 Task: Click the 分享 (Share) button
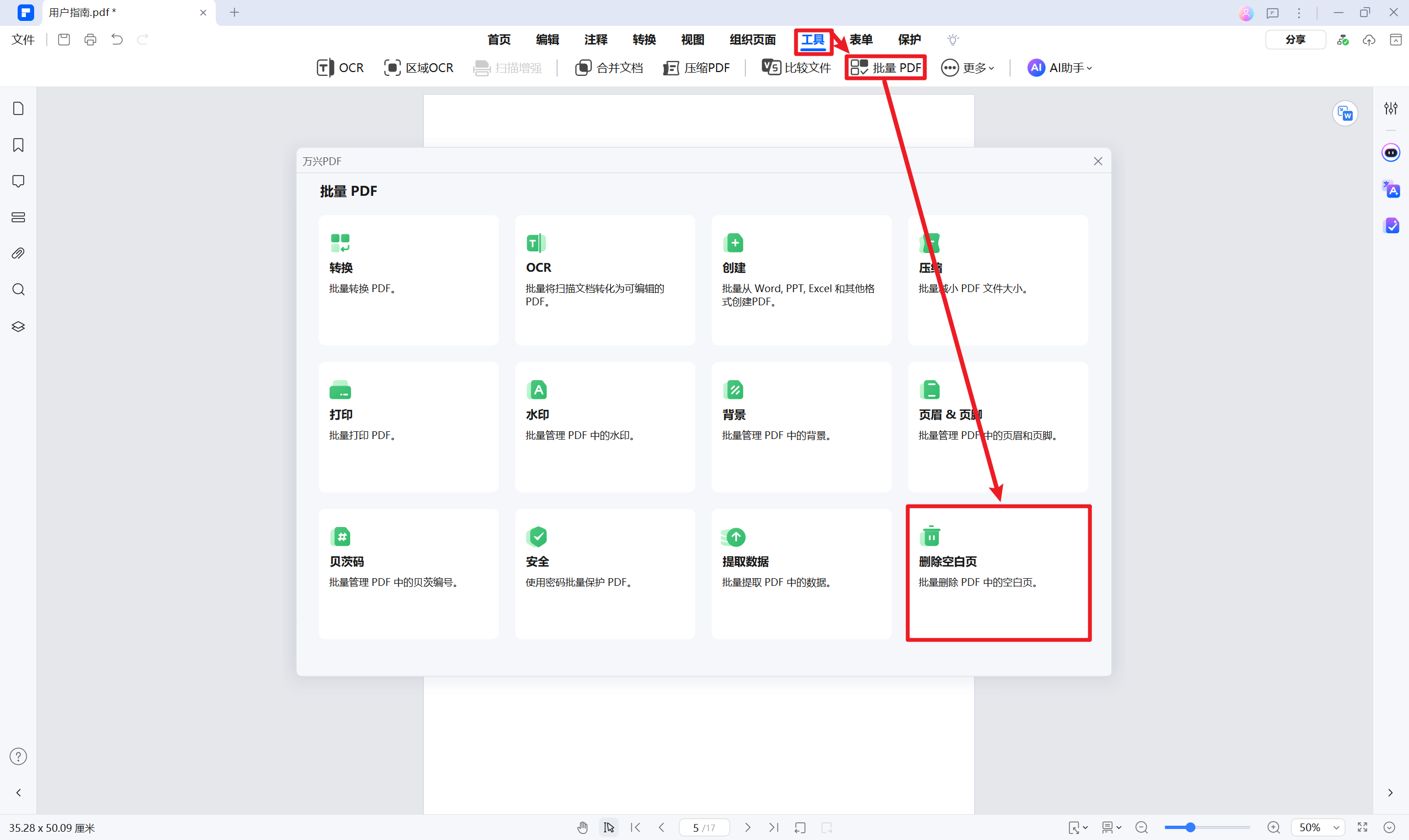1295,40
